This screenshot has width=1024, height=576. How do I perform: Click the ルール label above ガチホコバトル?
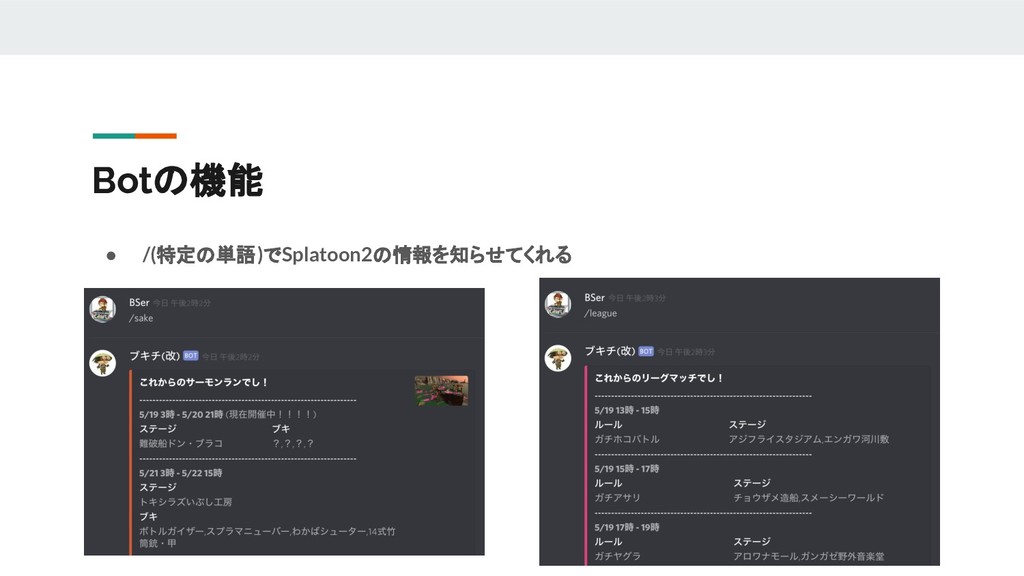click(x=608, y=424)
